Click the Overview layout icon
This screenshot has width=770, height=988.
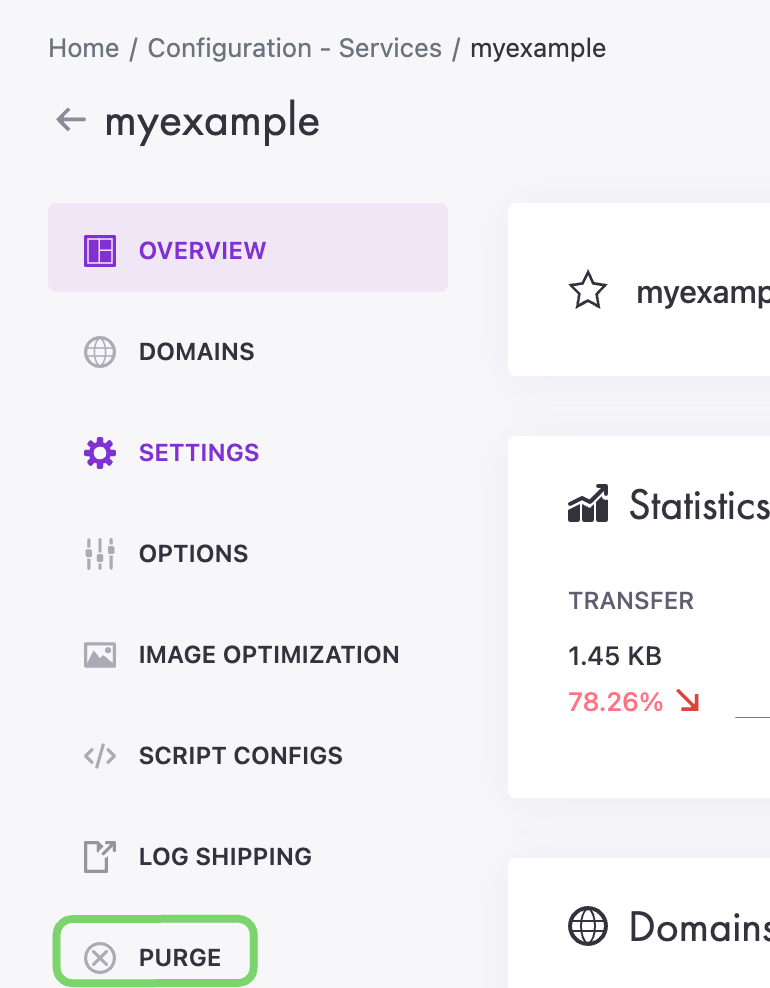(100, 250)
